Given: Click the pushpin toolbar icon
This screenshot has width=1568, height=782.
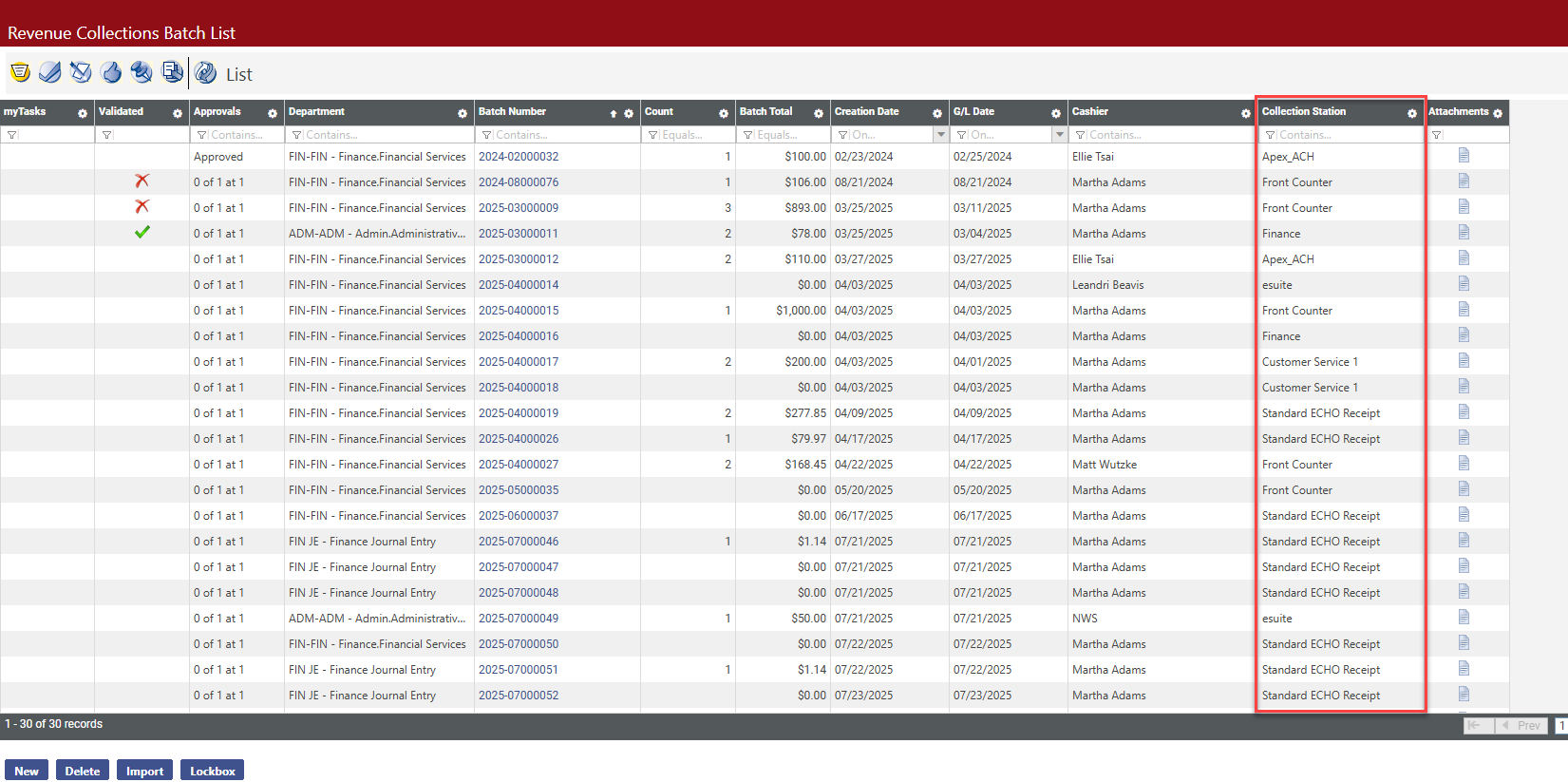Looking at the screenshot, I should 142,72.
